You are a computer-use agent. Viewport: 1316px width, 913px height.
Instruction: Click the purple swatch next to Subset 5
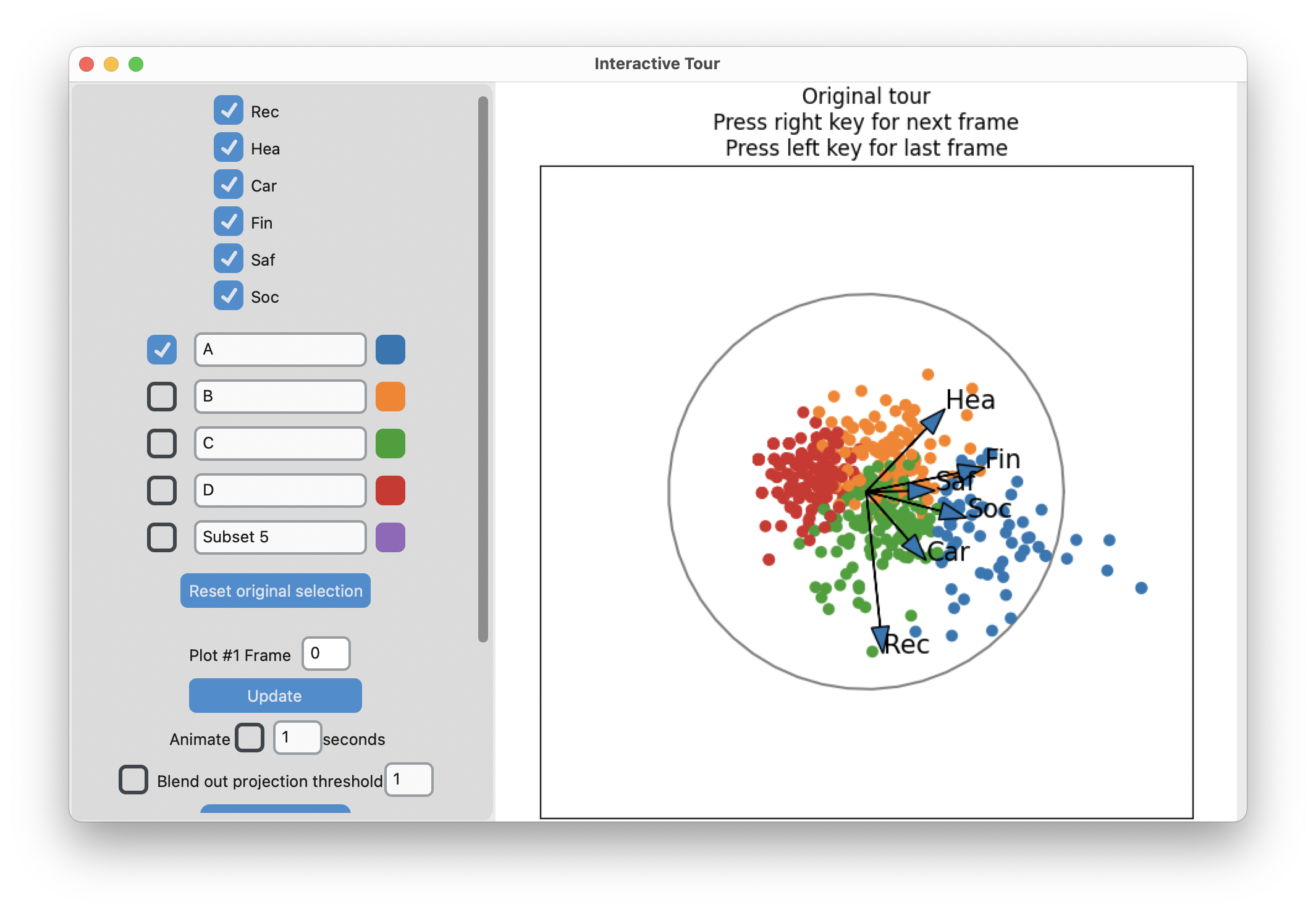[x=390, y=537]
